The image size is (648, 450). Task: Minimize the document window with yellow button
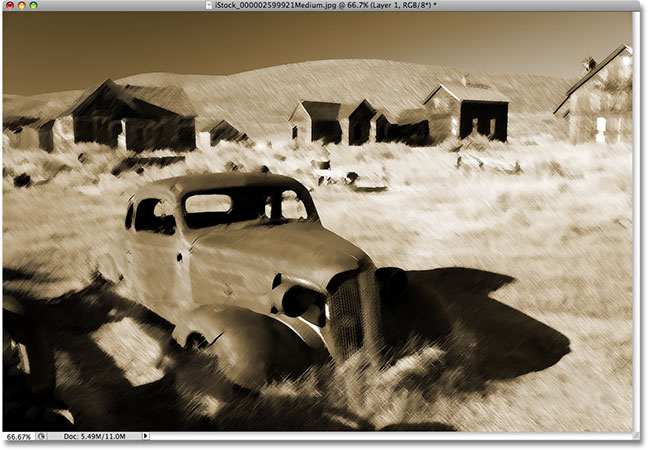pyautogui.click(x=22, y=5)
